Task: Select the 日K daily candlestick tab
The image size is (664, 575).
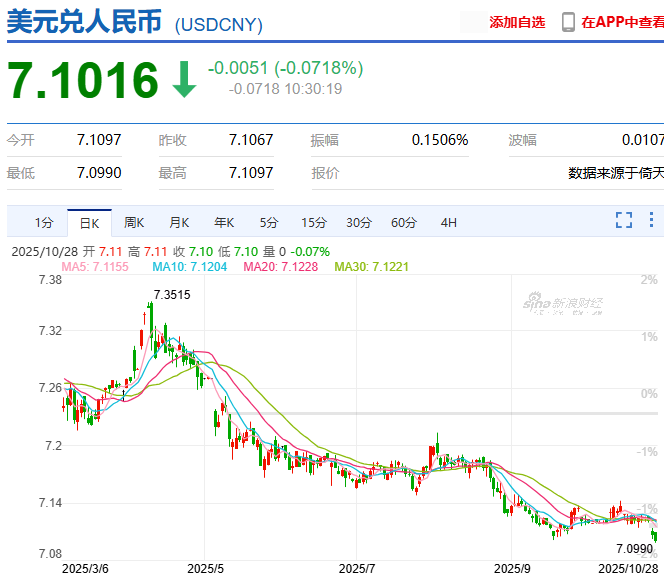Action: (x=89, y=222)
